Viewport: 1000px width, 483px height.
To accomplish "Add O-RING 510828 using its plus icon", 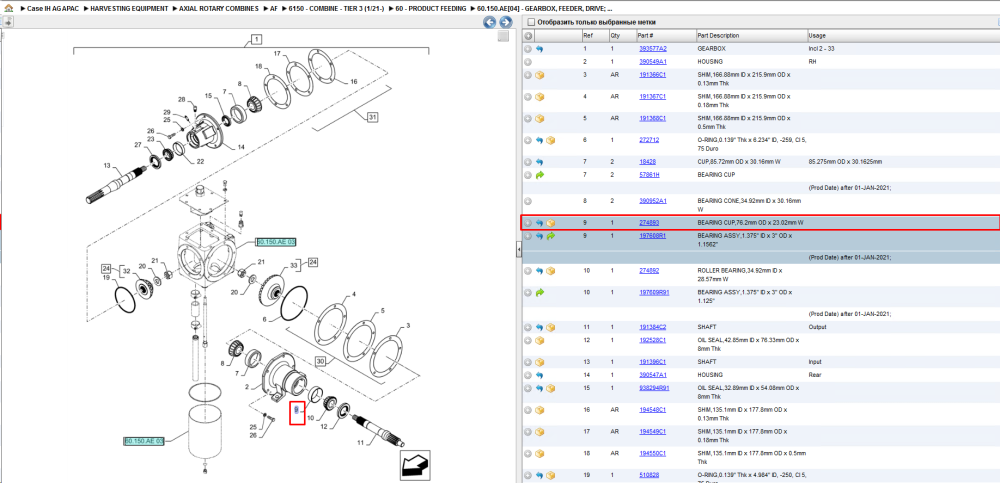I will coord(528,475).
